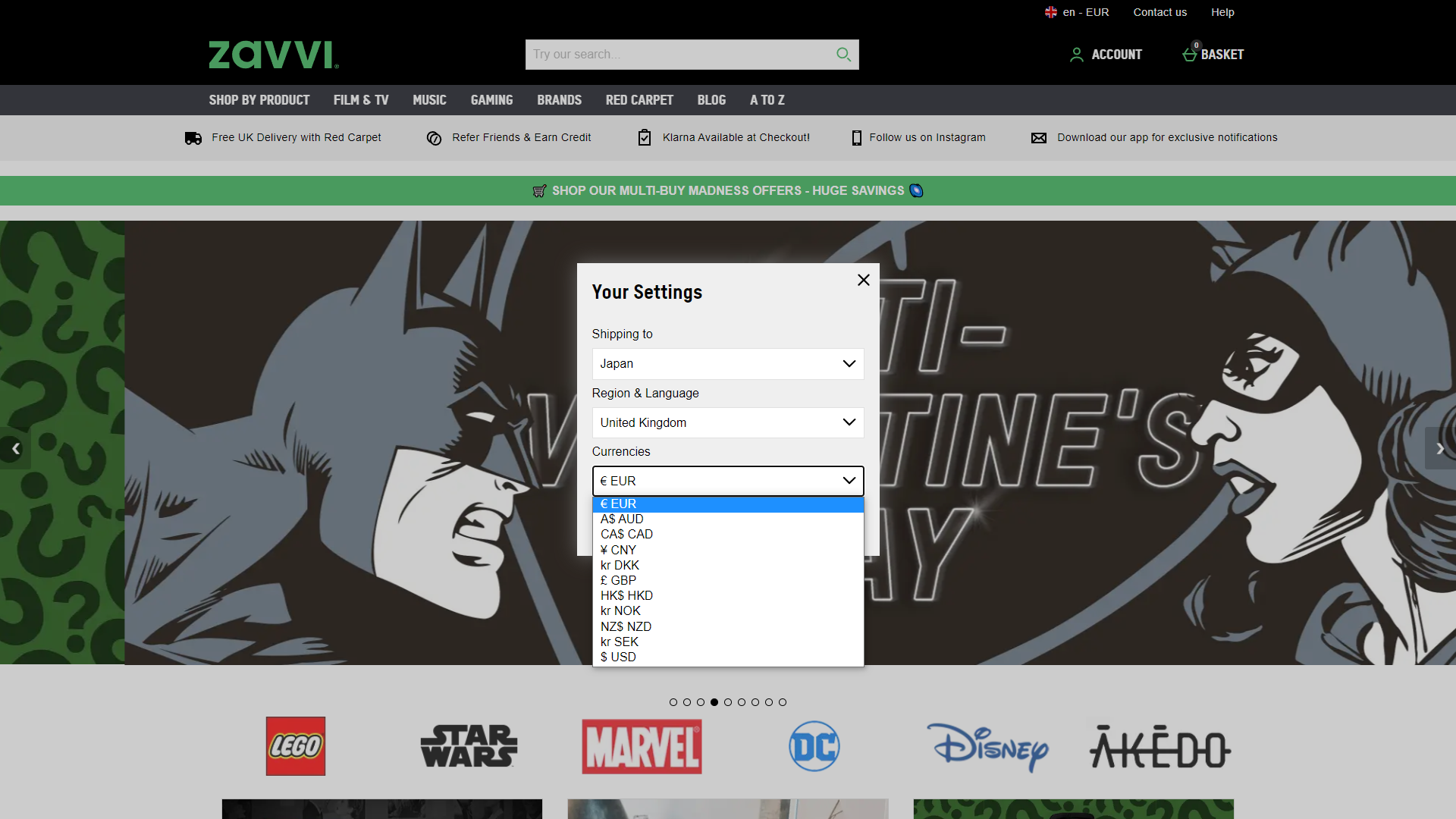Choose ¥ CNY from currency list
Screen dimensions: 1456x819
728,551
